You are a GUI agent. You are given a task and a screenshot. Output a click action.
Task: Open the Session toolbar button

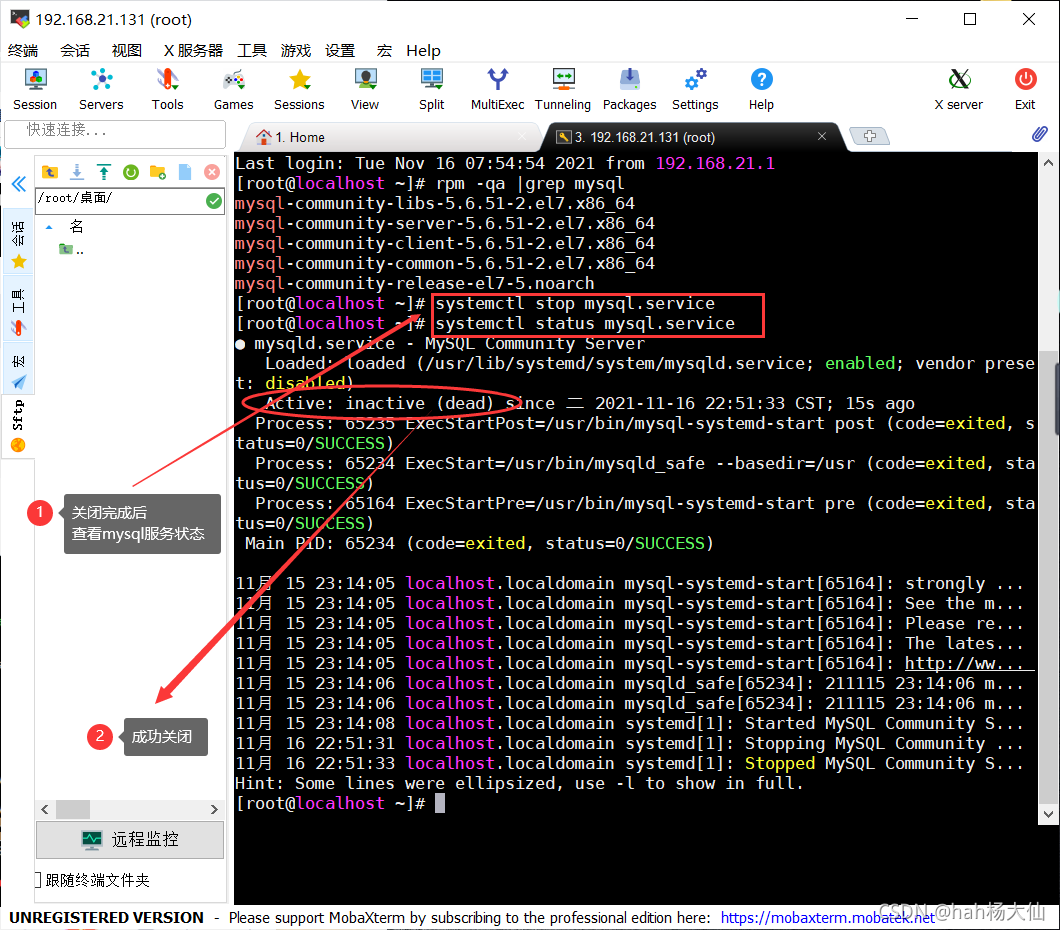[34, 89]
